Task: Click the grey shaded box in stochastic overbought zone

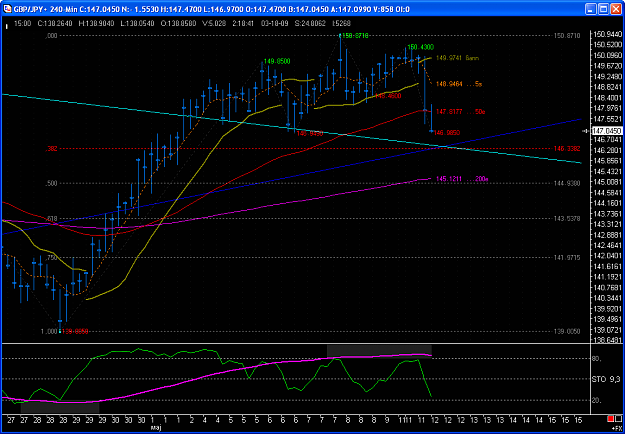Action: pyautogui.click(x=379, y=352)
